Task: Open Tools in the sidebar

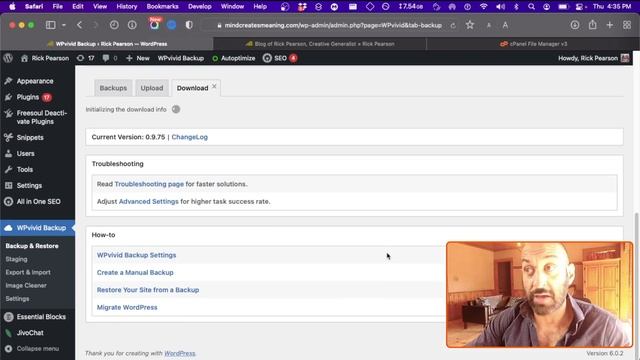Action: coord(24,169)
